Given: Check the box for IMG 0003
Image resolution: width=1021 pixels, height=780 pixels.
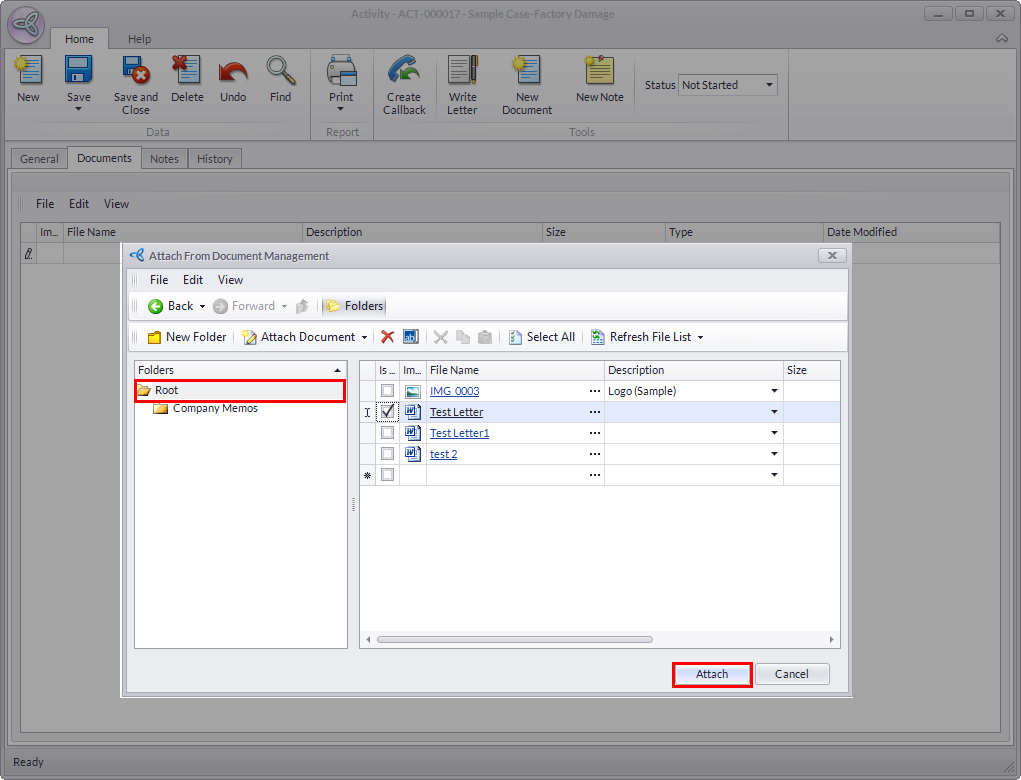Looking at the screenshot, I should [x=387, y=391].
